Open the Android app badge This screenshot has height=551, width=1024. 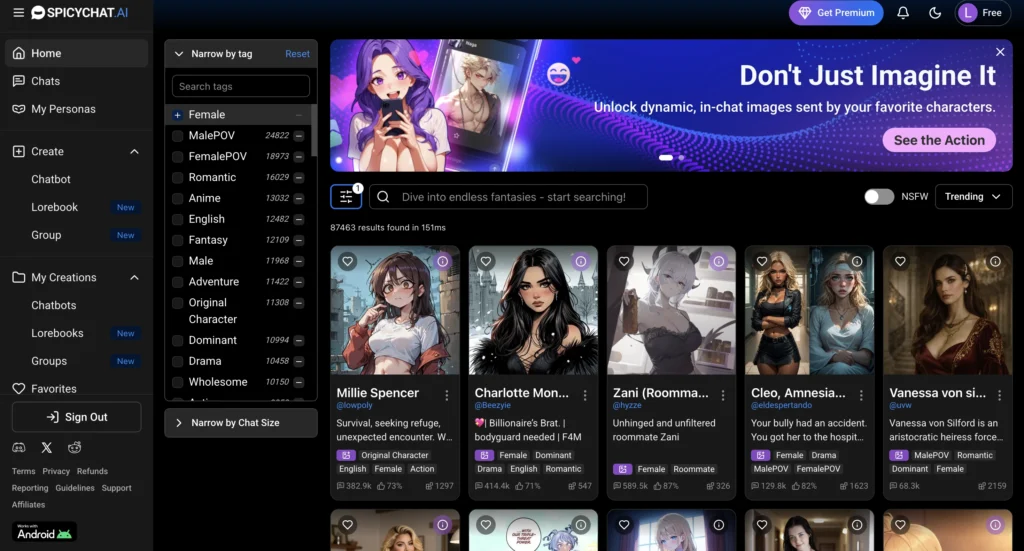coord(44,531)
